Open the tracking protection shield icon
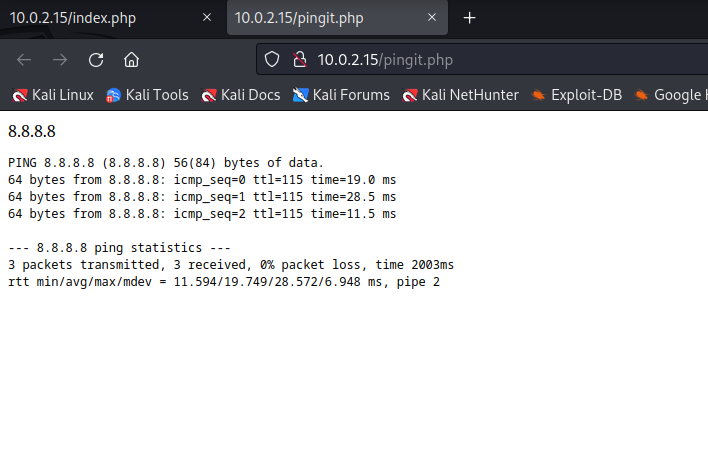 272,60
